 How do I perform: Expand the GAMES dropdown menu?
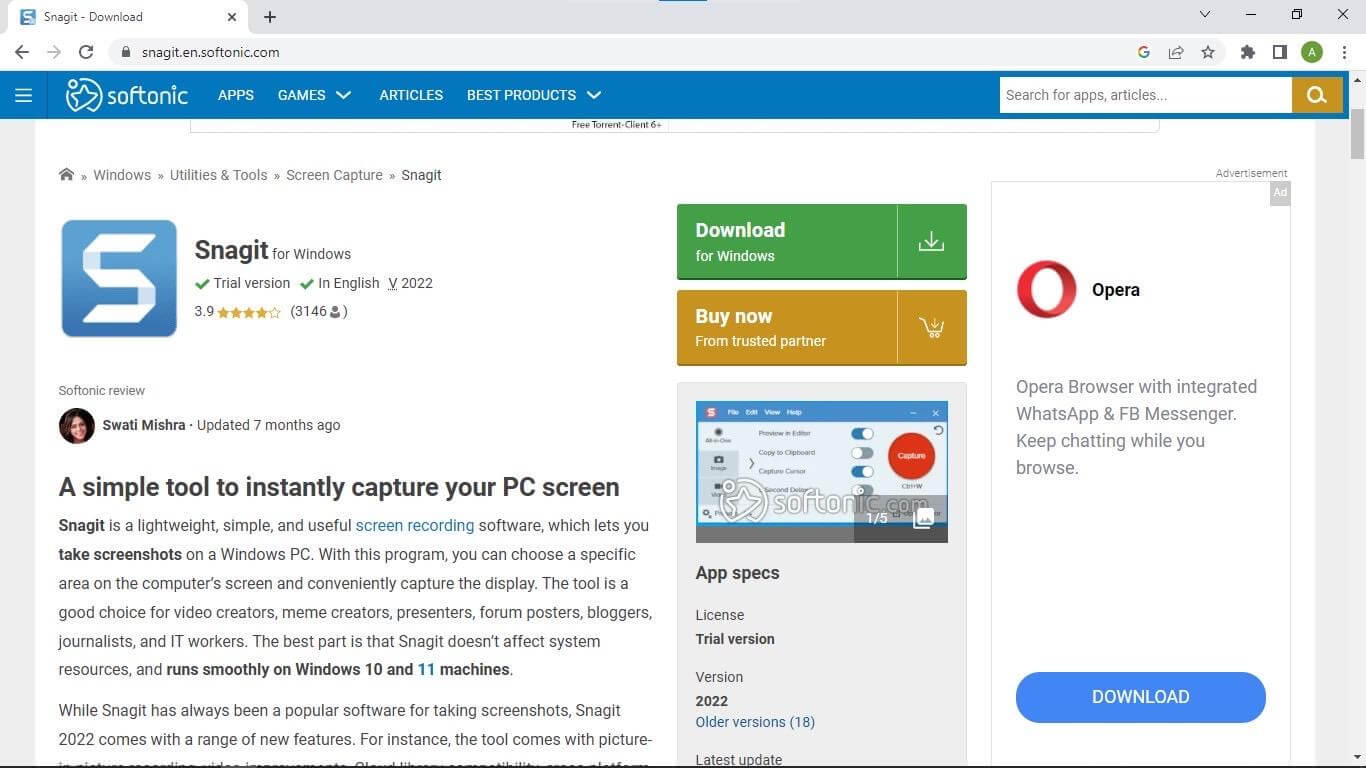click(x=314, y=94)
